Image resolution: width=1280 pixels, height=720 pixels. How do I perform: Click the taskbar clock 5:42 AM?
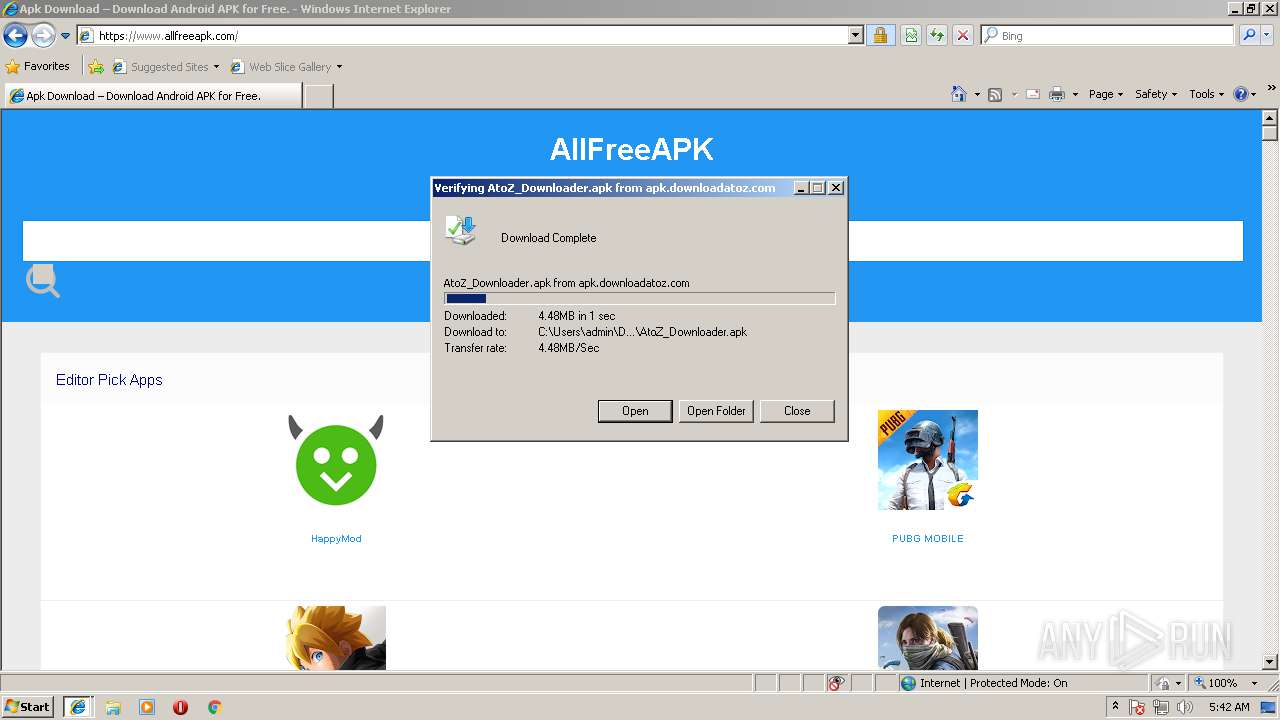pyautogui.click(x=1229, y=707)
